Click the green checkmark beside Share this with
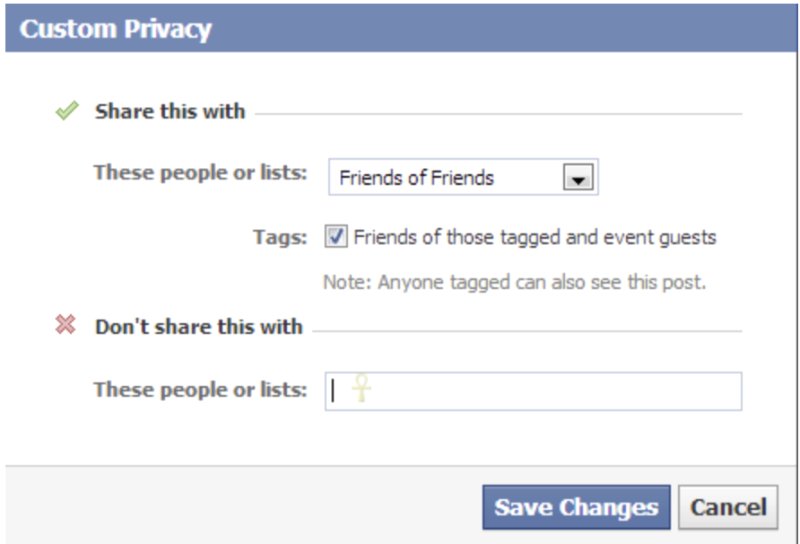Viewport: 800px width, 544px height. (x=67, y=111)
